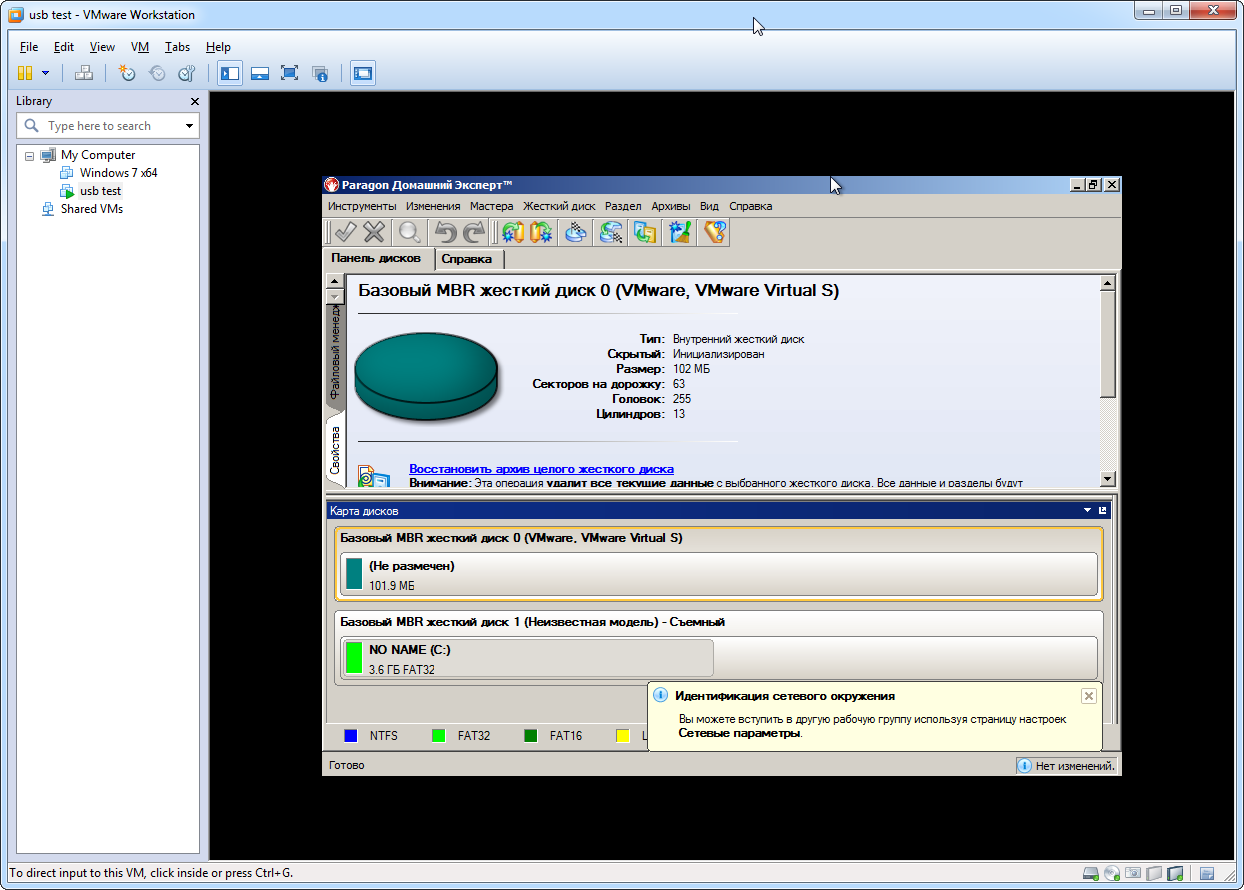Open Справка in the Paragon menu bar
Viewport: 1244px width, 890px height.
[750, 206]
